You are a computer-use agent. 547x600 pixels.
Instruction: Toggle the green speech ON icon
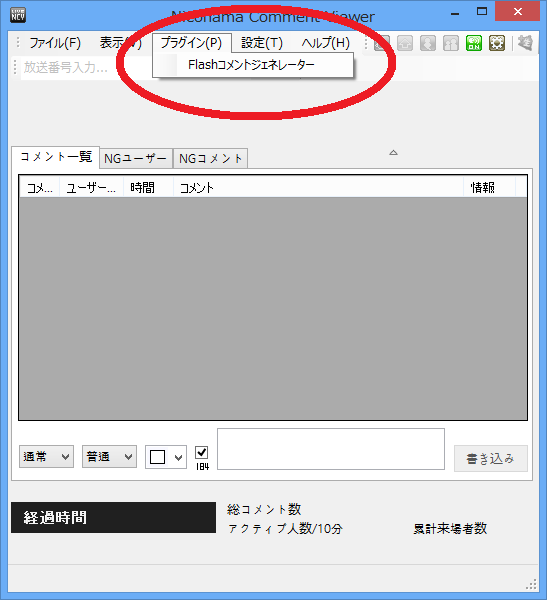coord(474,43)
